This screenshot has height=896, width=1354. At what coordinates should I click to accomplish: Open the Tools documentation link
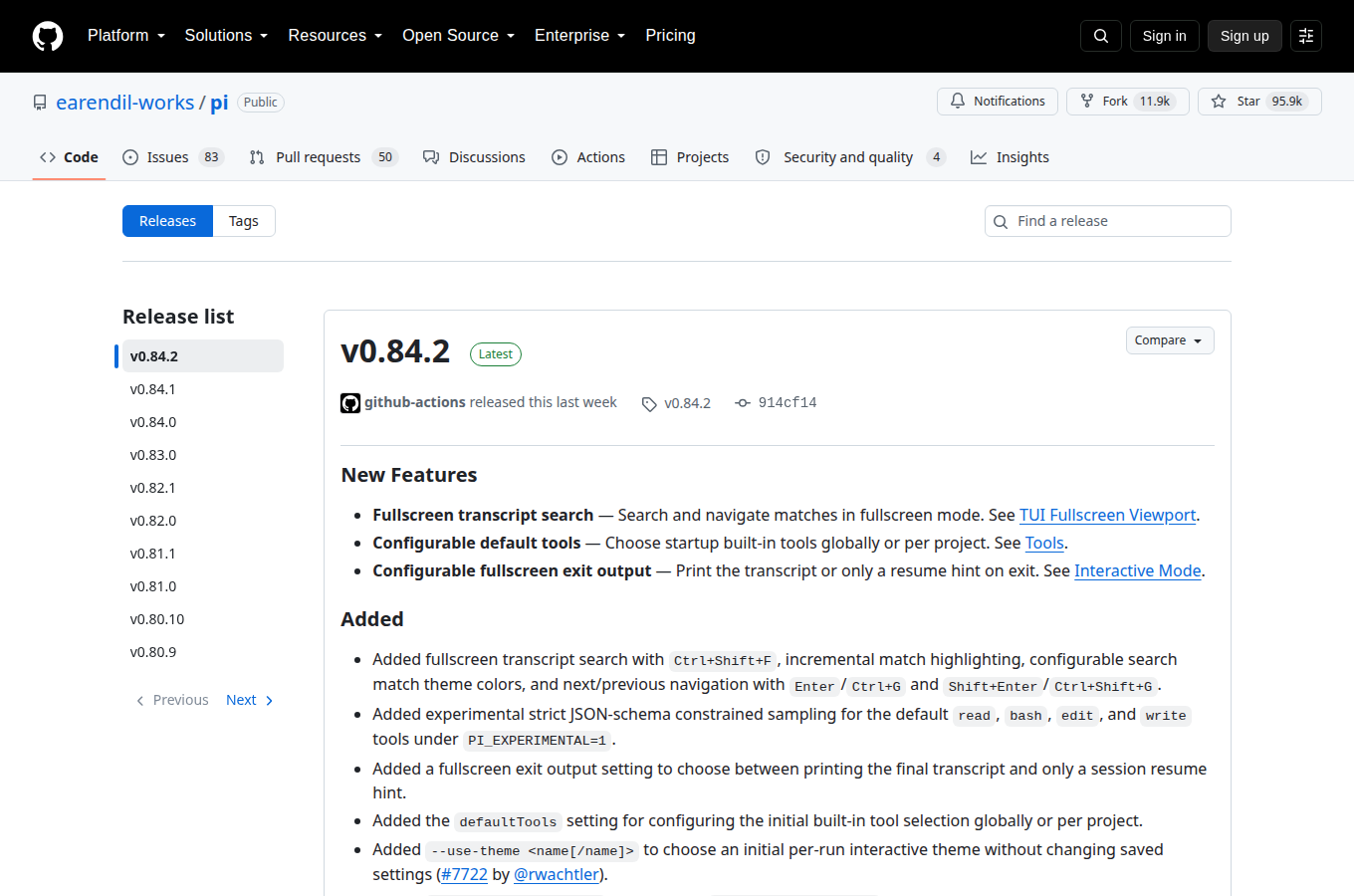tap(1044, 543)
